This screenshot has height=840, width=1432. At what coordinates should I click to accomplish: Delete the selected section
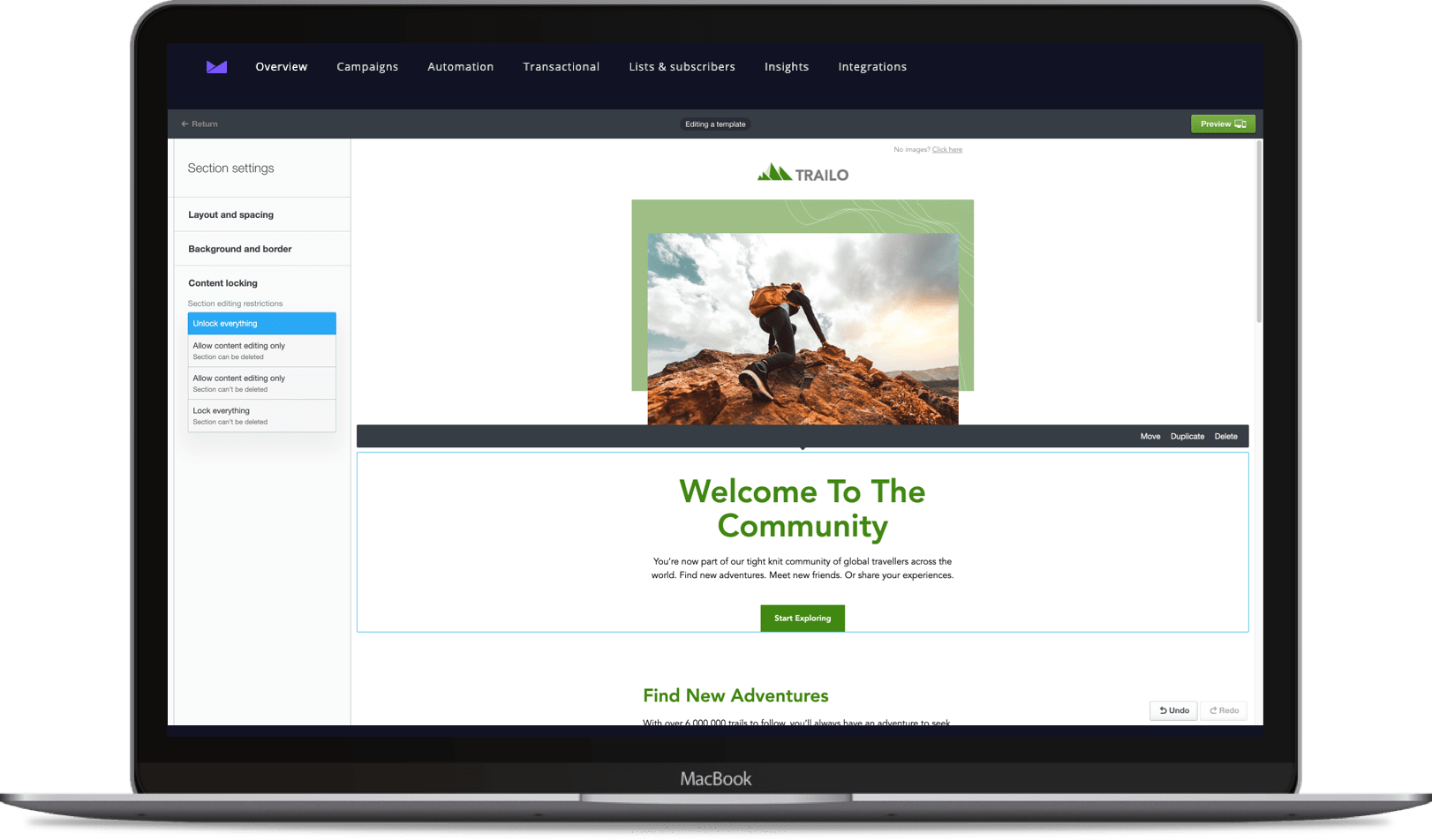pos(1225,436)
